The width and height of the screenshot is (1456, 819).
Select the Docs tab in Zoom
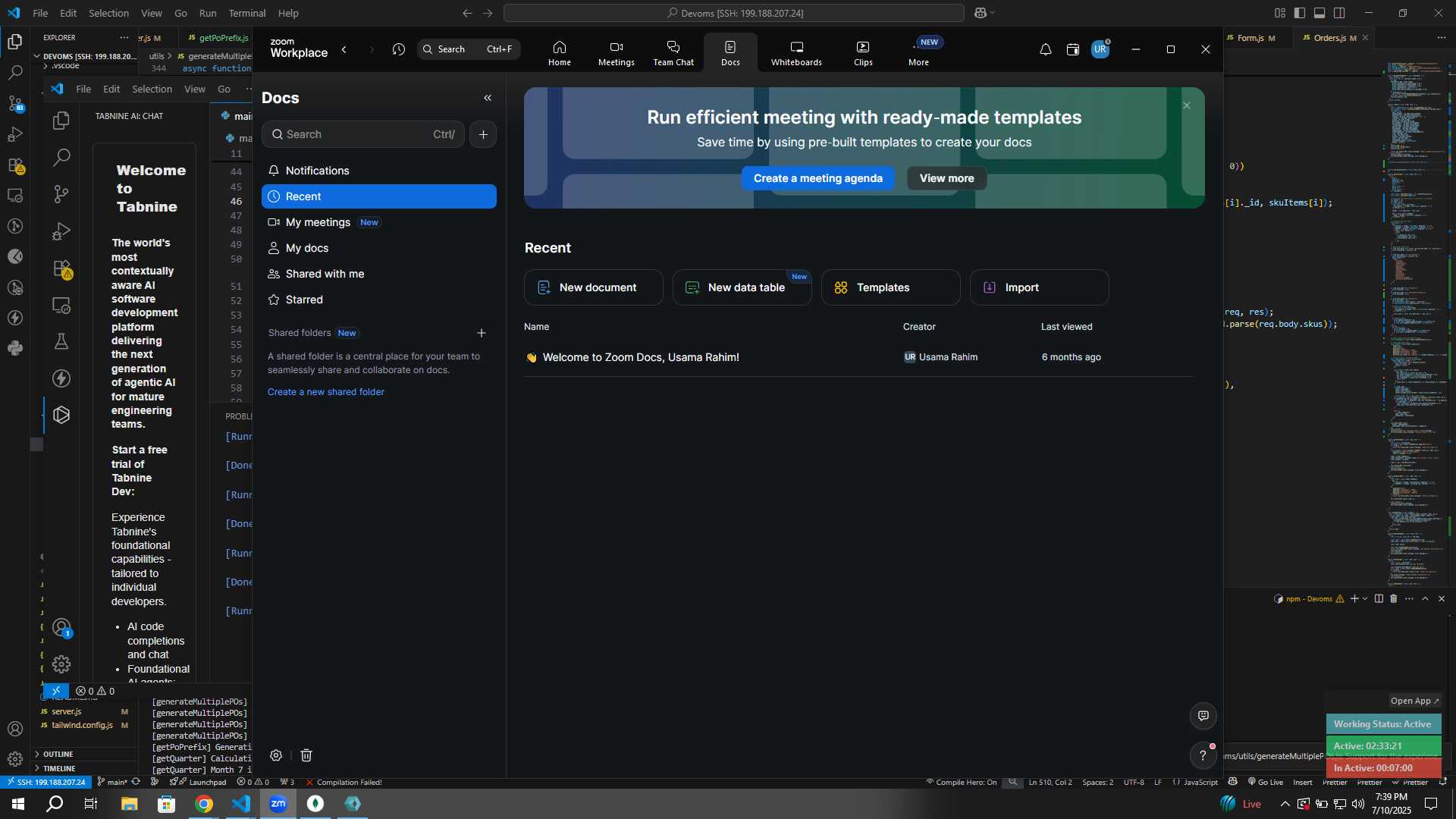point(730,53)
